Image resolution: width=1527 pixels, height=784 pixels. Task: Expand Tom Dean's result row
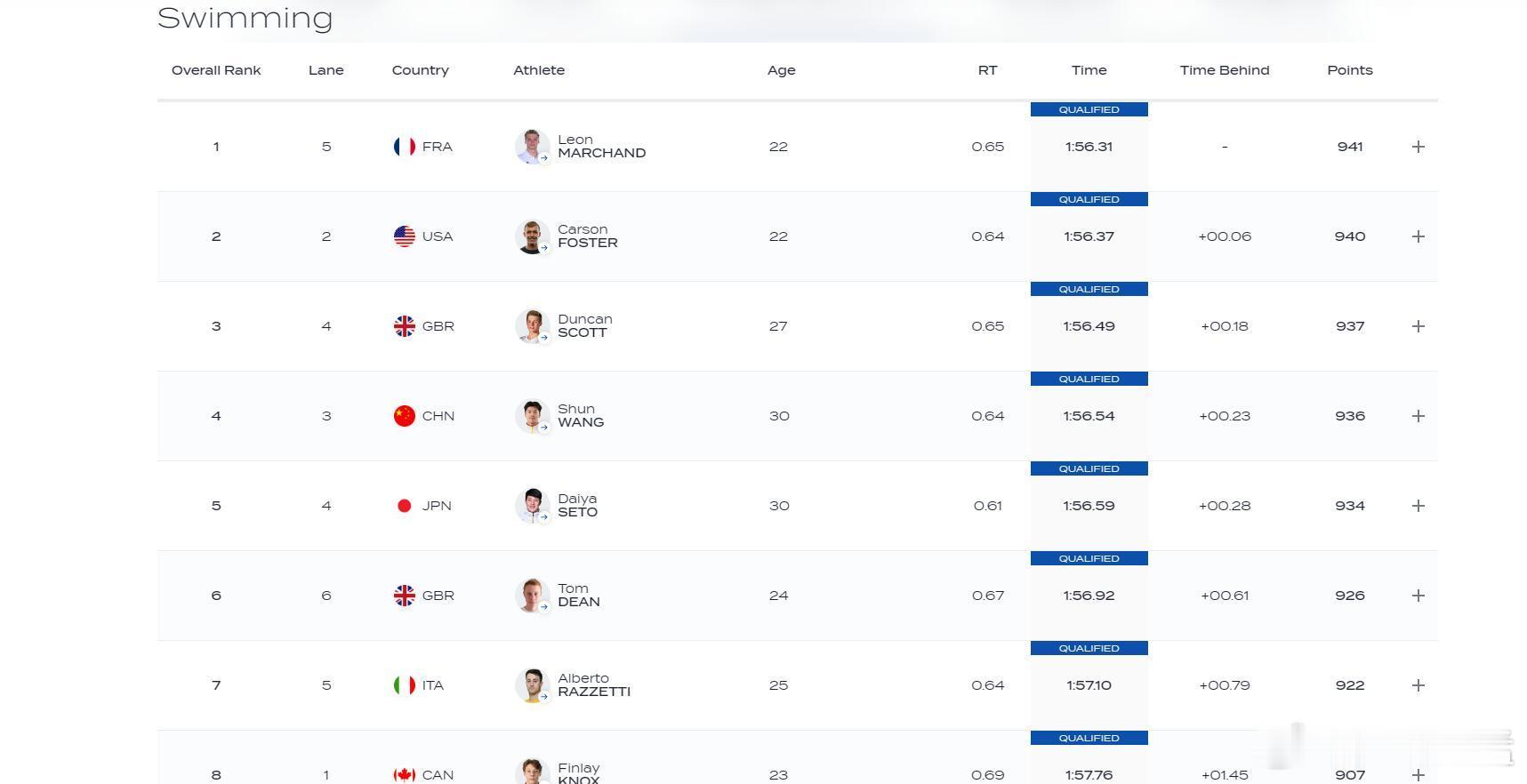coord(1419,596)
